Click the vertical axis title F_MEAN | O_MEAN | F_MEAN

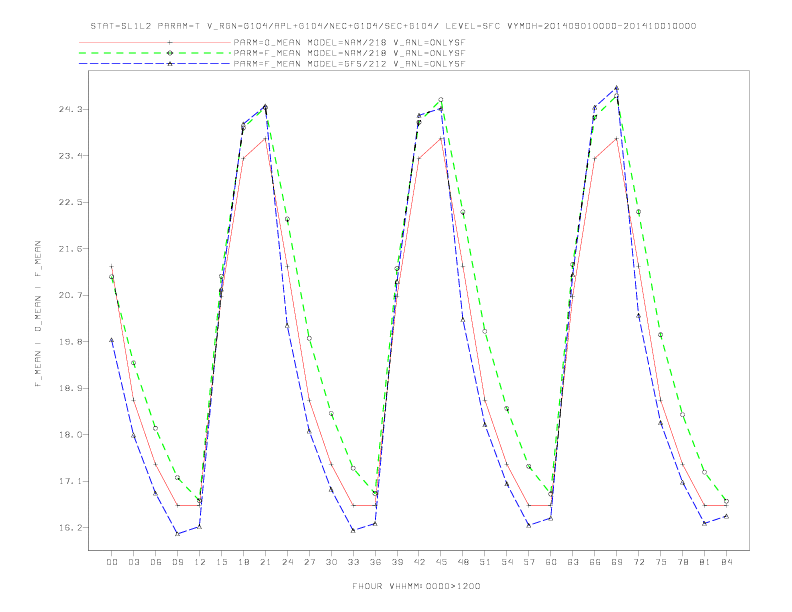38,314
